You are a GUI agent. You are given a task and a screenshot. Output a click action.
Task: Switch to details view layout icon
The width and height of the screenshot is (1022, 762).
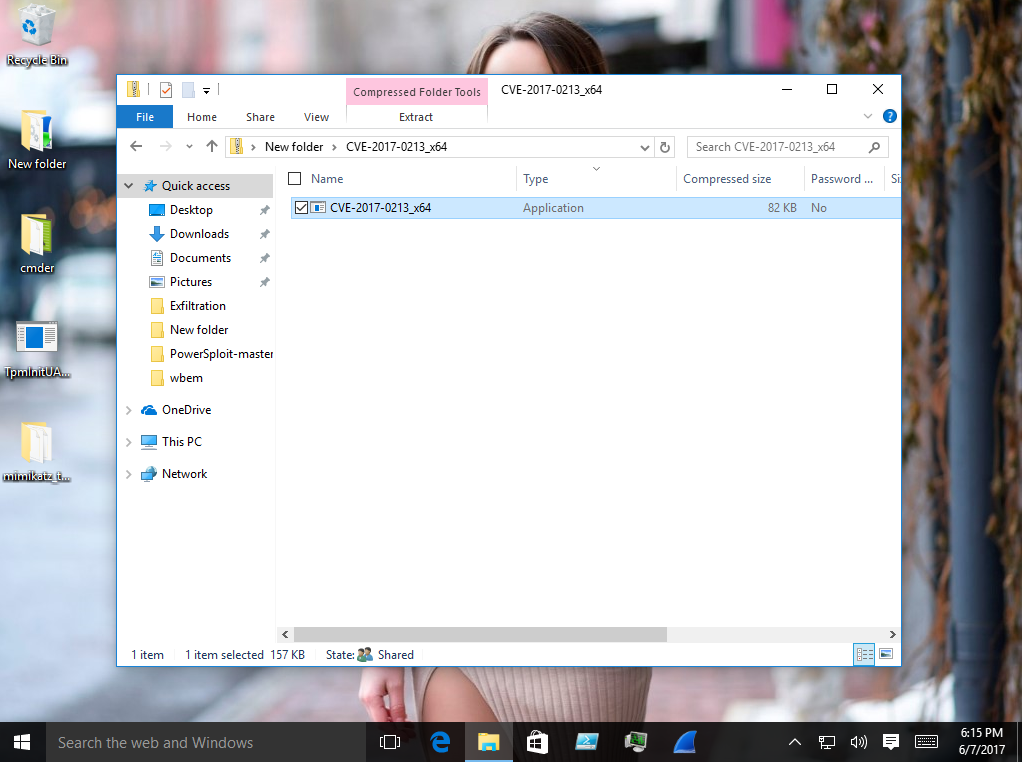tap(864, 654)
